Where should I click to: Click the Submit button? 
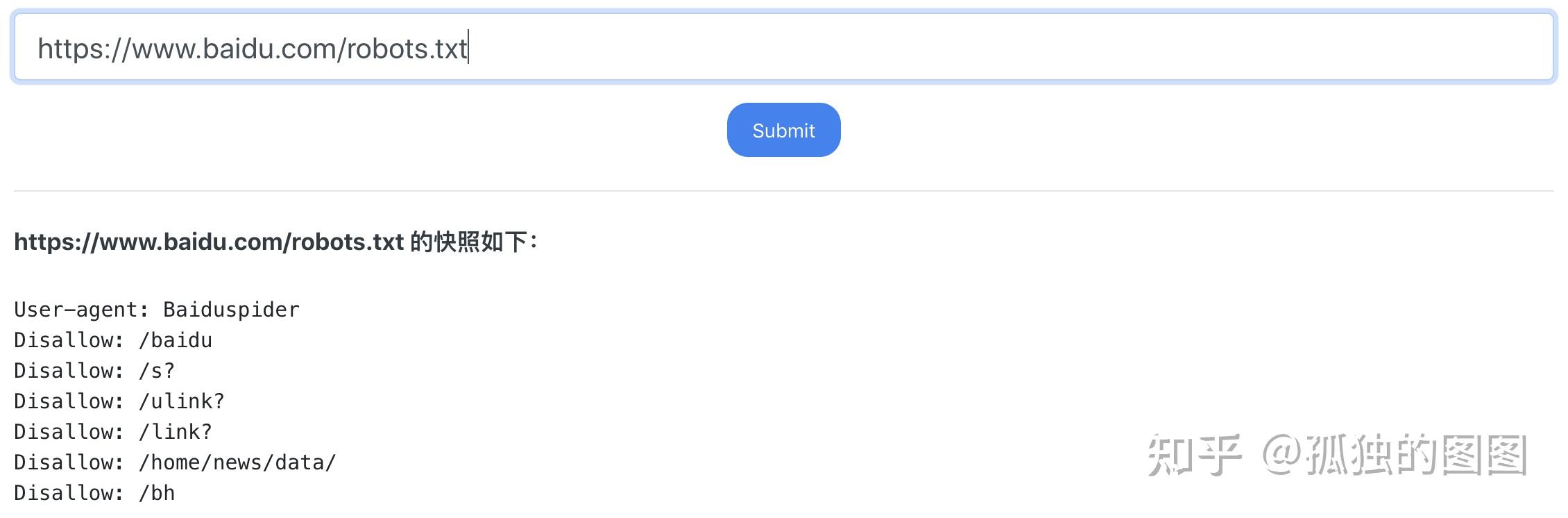(783, 131)
